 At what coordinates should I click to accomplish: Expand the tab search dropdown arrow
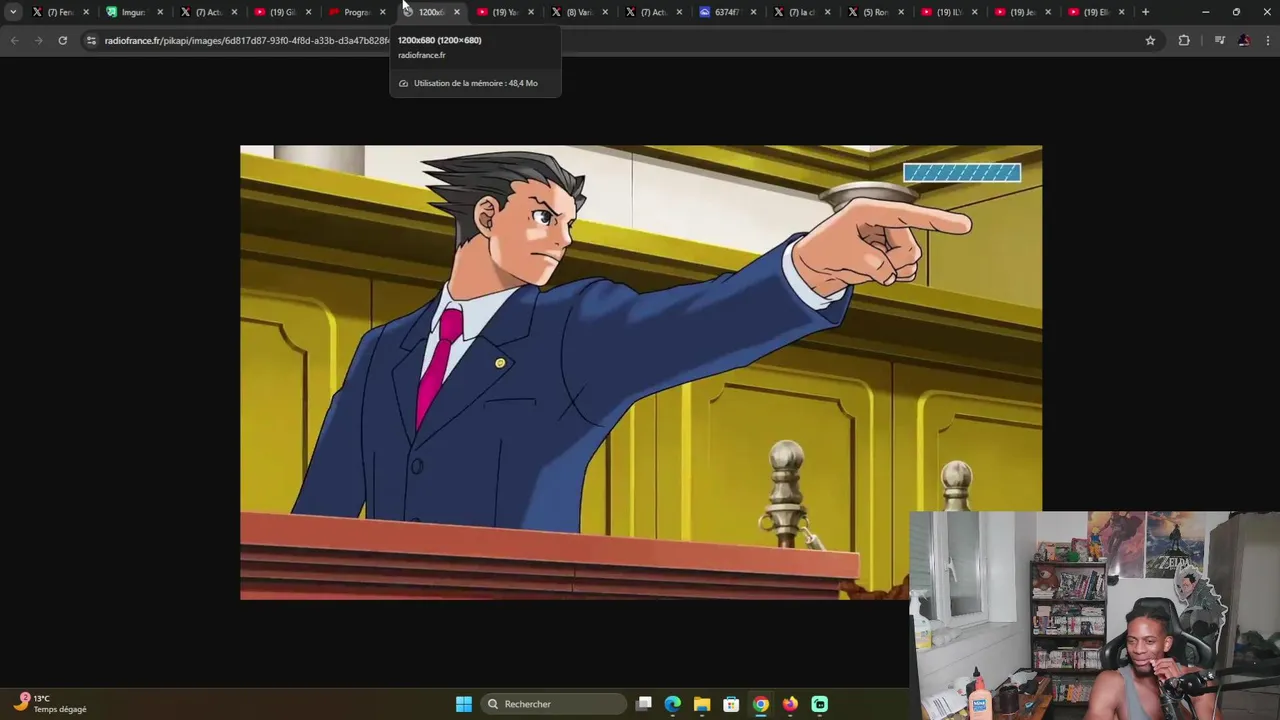click(x=13, y=12)
